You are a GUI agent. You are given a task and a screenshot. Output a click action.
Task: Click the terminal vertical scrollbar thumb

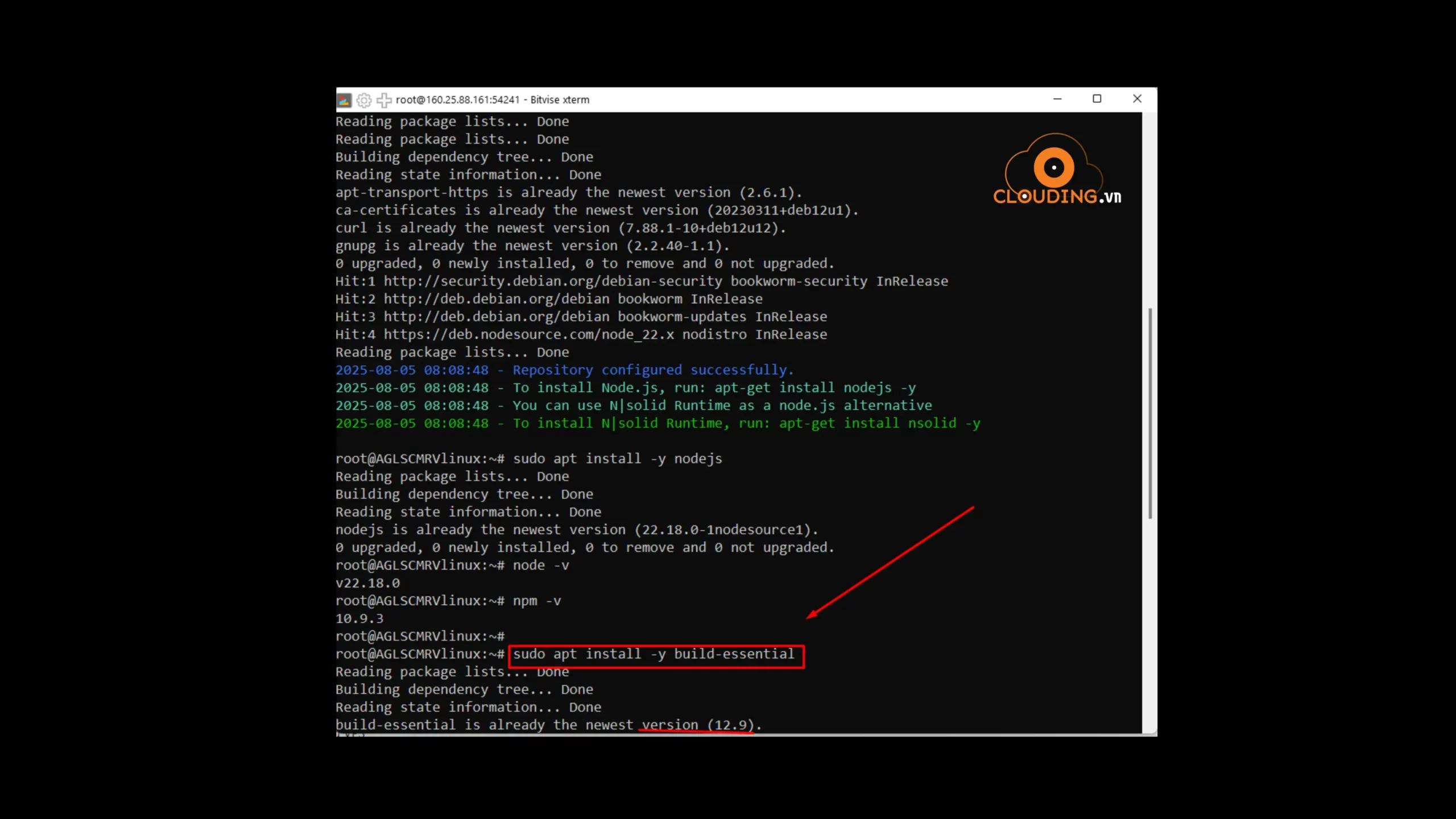[x=1150, y=413]
